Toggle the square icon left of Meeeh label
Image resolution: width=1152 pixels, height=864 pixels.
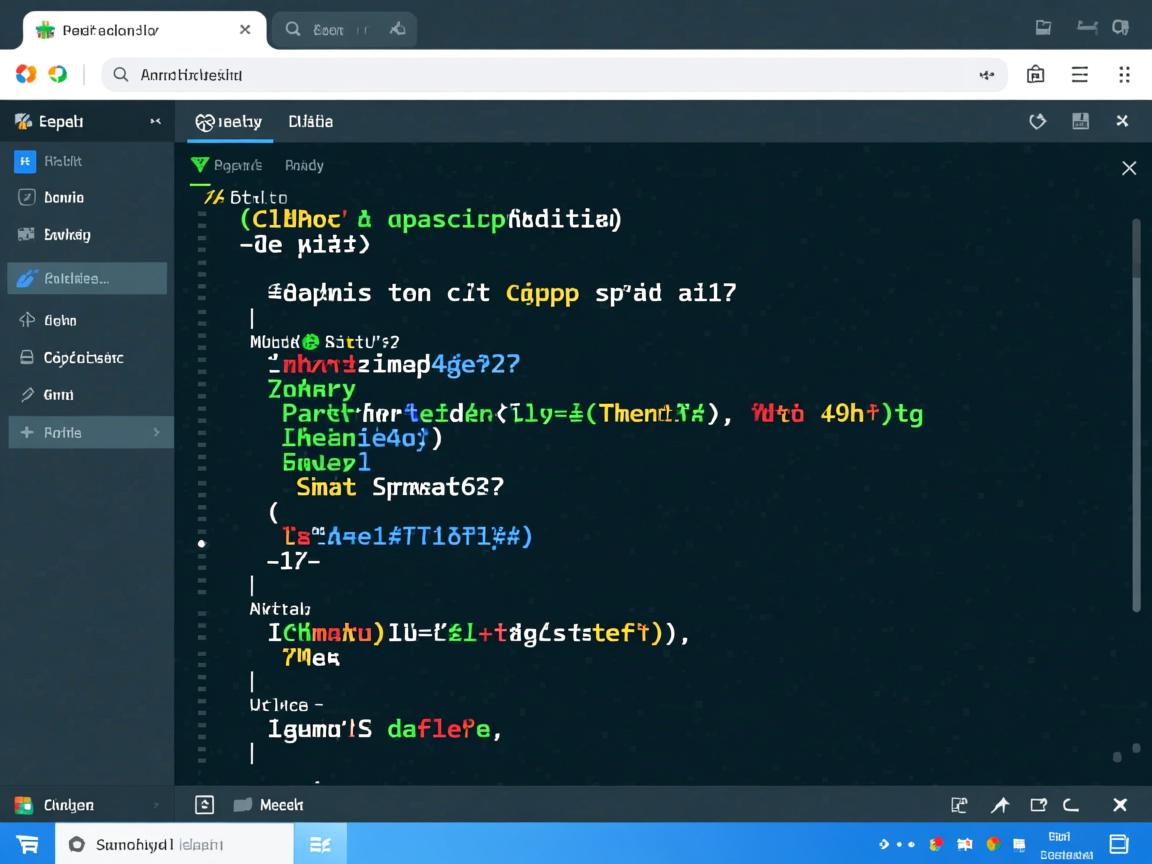click(x=204, y=805)
